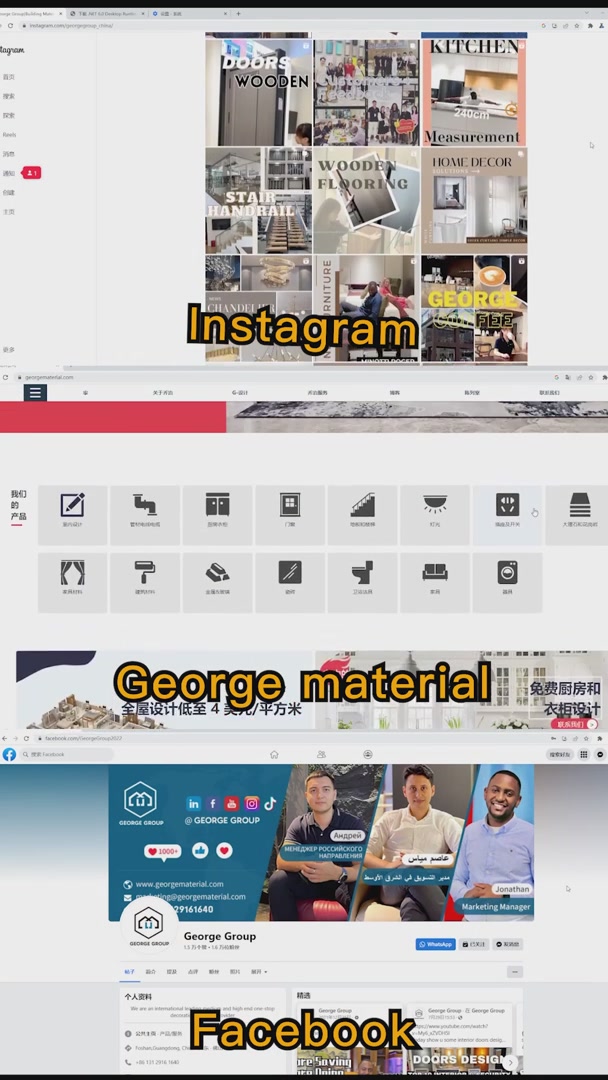Go to Facebook home via blue logo
Image resolution: width=608 pixels, height=1080 pixels.
[x=9, y=754]
